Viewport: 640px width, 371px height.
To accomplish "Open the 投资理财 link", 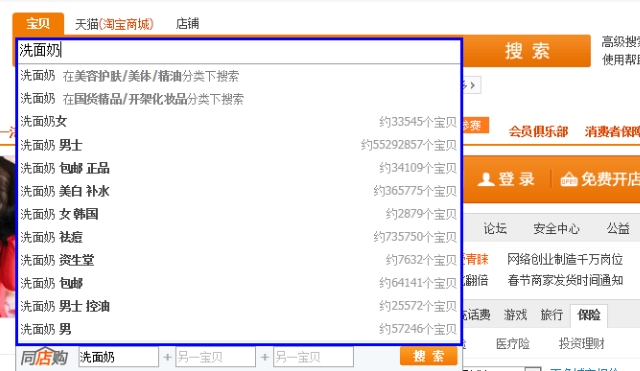I will tap(582, 344).
